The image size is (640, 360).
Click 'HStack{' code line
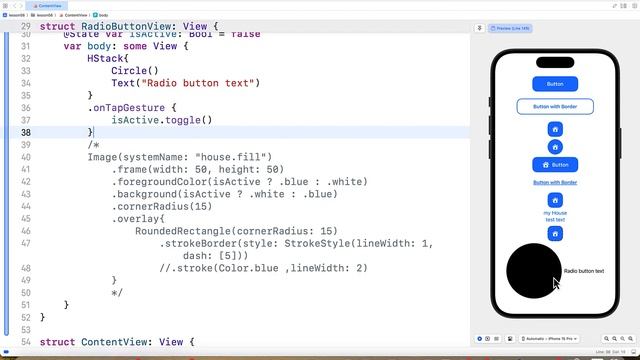[x=108, y=58]
